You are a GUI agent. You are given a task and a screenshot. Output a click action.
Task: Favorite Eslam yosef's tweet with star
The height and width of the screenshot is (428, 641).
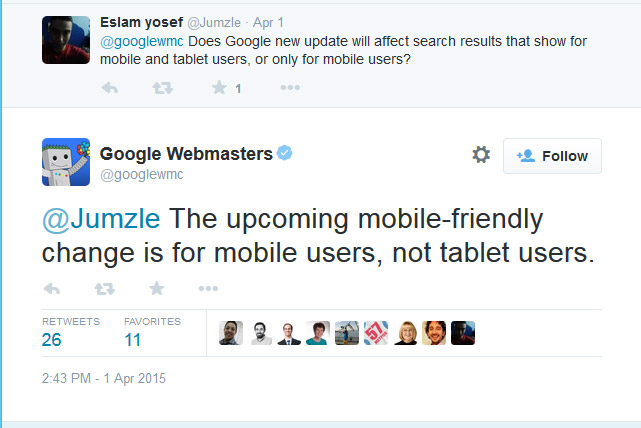click(219, 88)
